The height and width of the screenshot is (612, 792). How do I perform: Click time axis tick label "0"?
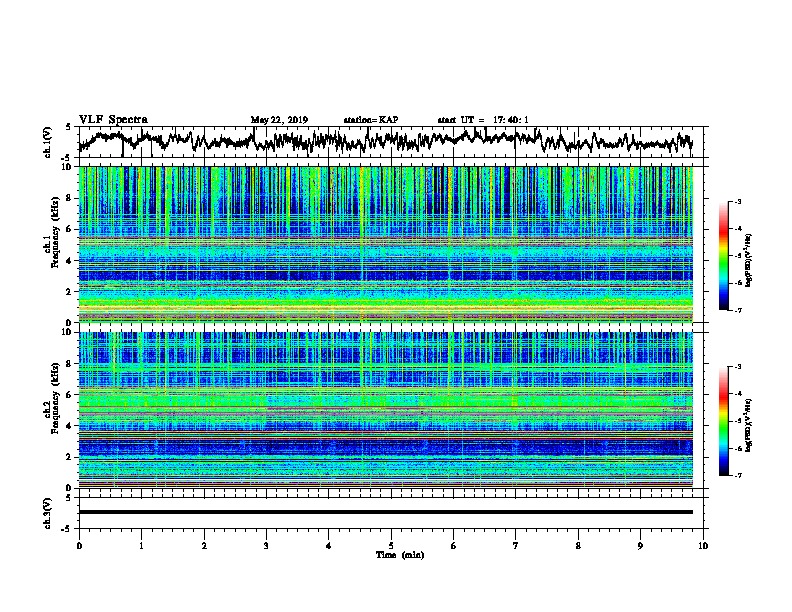click(79, 546)
